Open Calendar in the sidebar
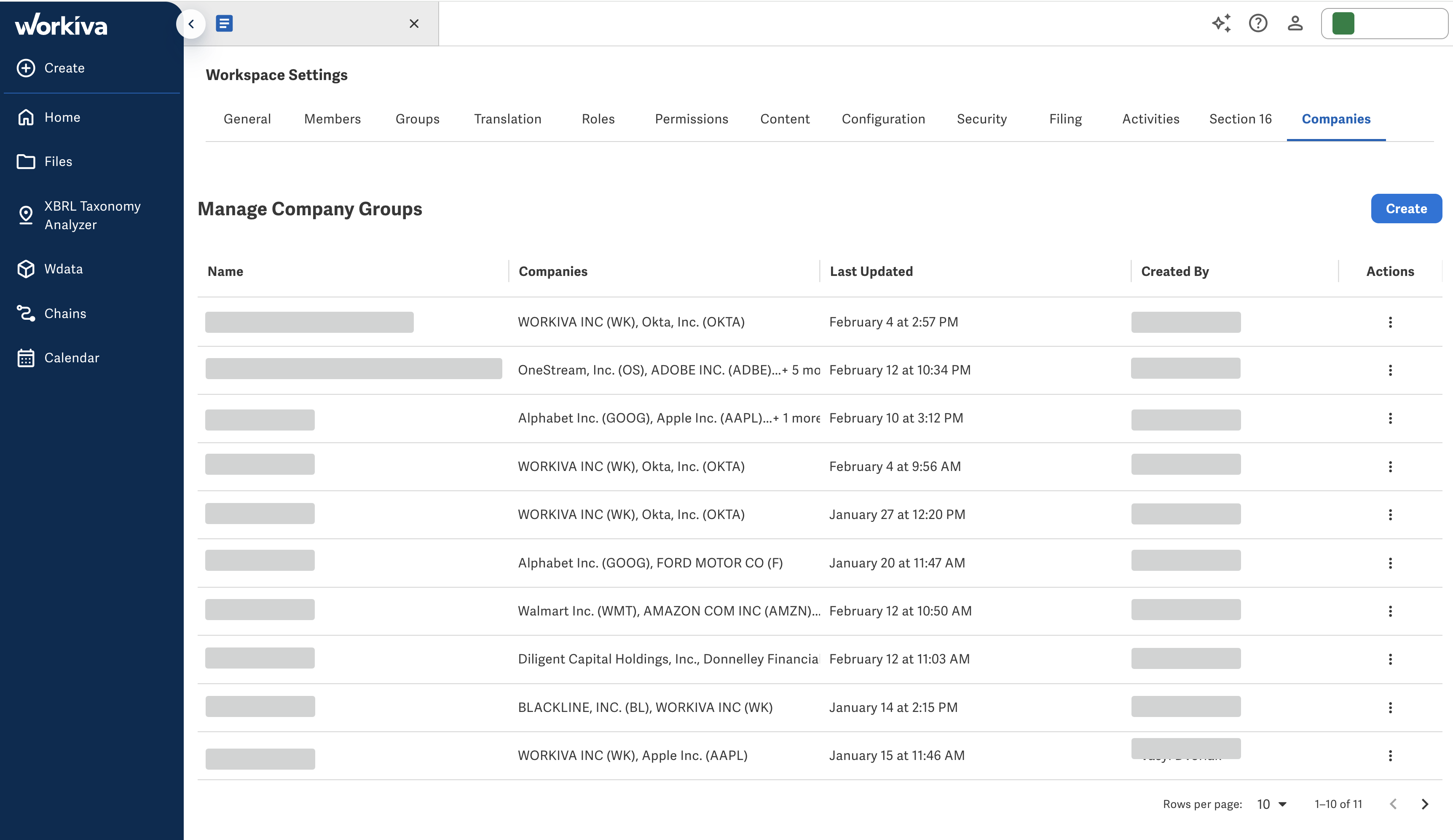The image size is (1453, 840). (x=58, y=358)
